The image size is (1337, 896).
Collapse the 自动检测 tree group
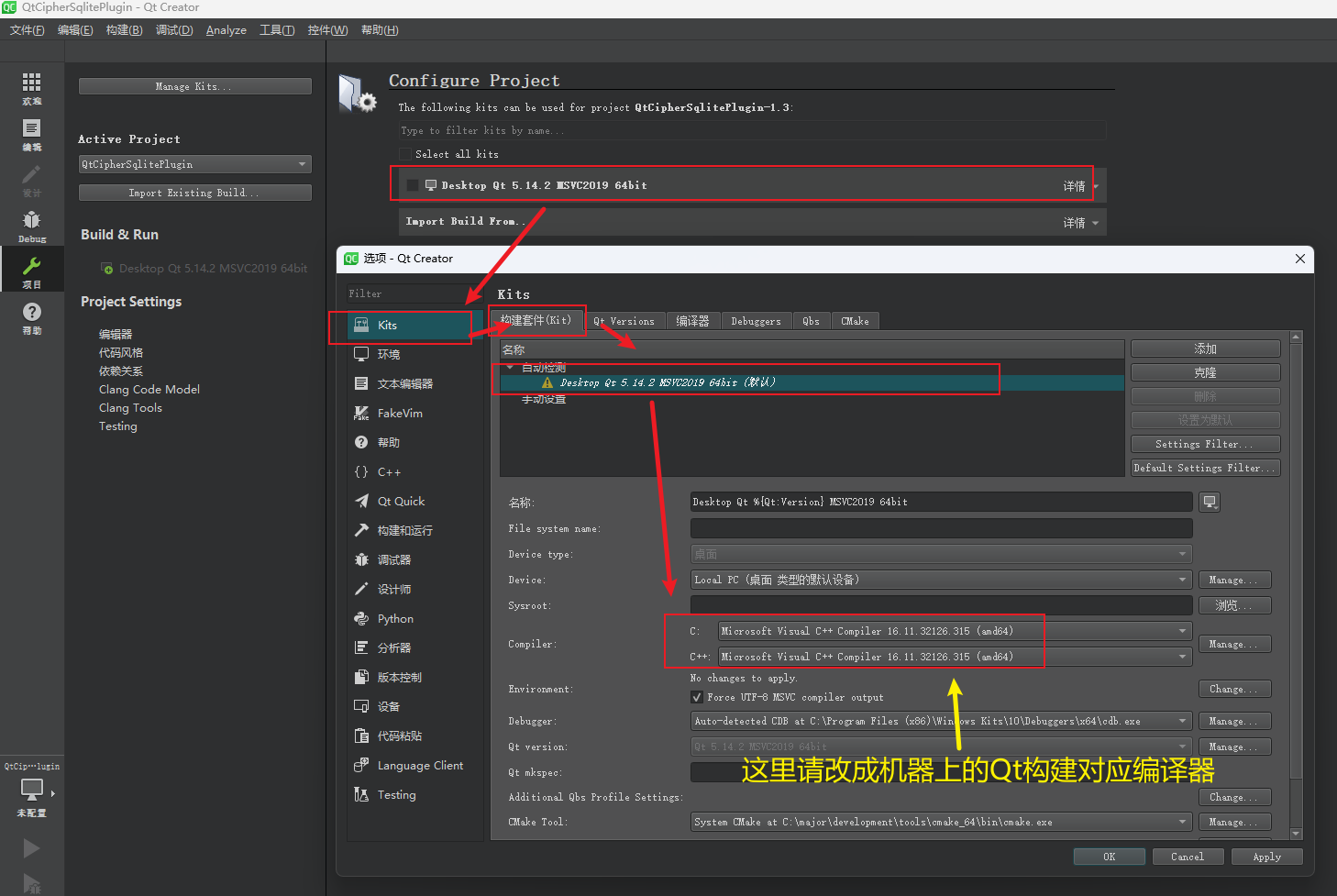point(511,368)
